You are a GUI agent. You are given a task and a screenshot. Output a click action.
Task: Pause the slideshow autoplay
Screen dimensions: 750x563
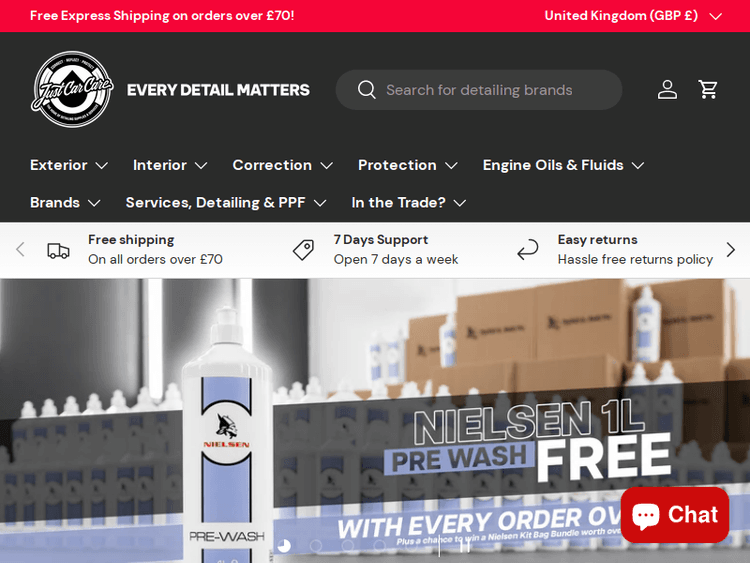(x=465, y=546)
